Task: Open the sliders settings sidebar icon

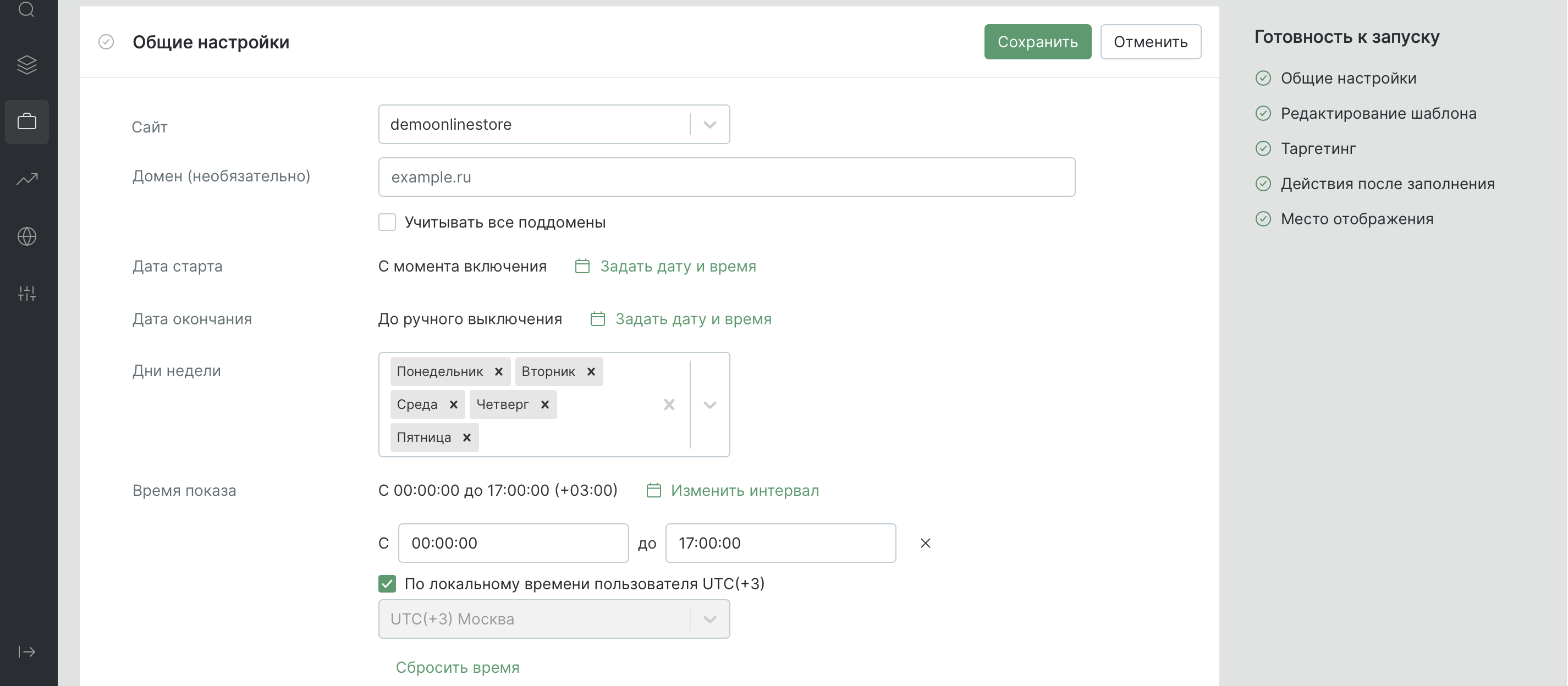Action: (x=27, y=294)
